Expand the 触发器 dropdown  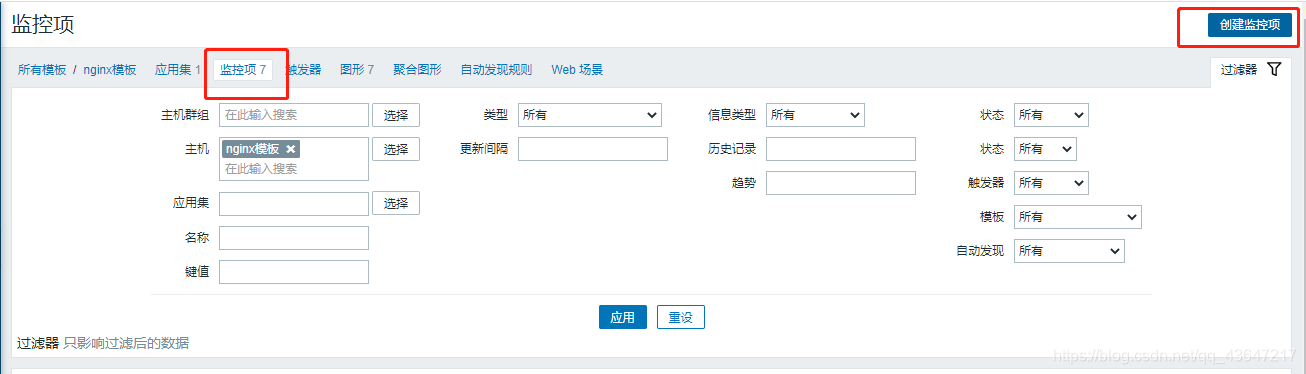tap(1051, 183)
